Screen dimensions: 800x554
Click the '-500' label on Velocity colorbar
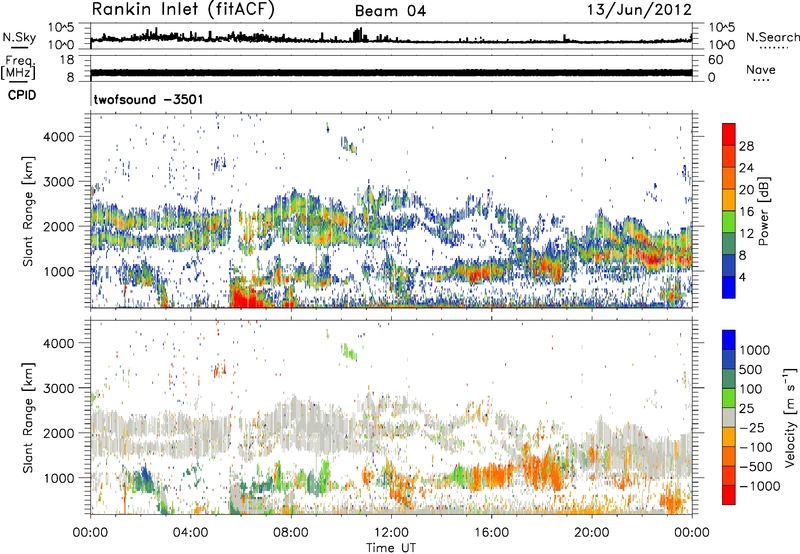[756, 467]
